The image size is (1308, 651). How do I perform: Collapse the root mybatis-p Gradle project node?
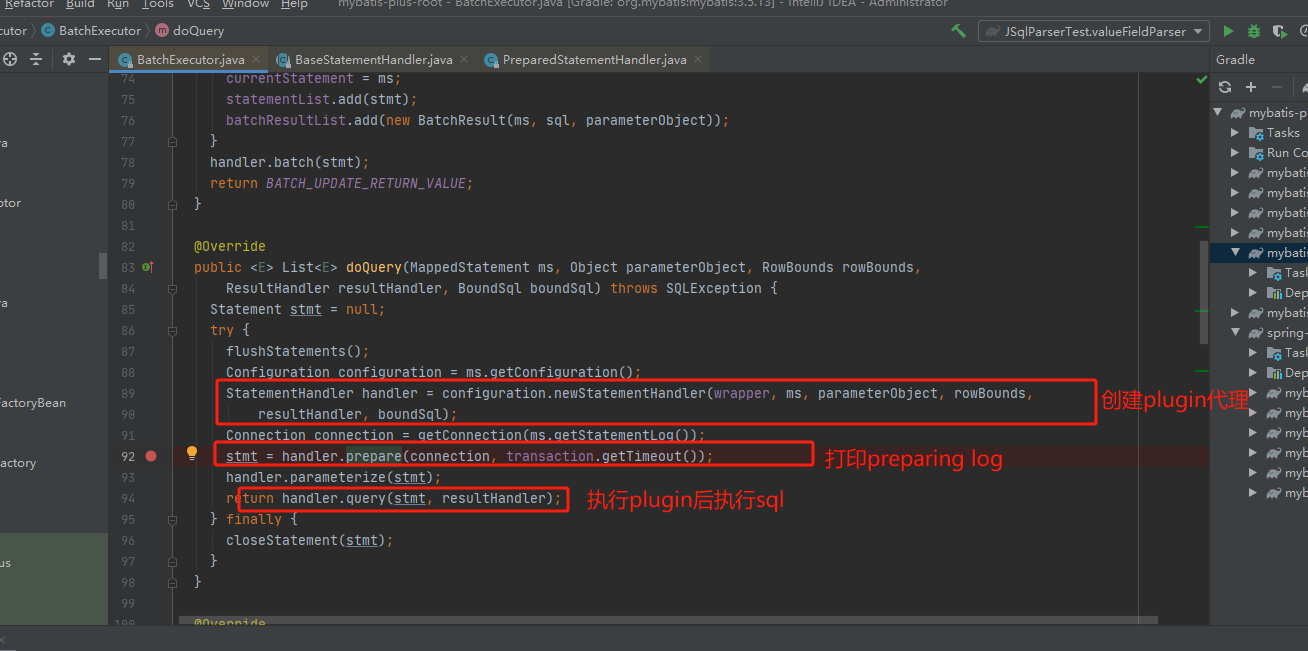(1218, 113)
